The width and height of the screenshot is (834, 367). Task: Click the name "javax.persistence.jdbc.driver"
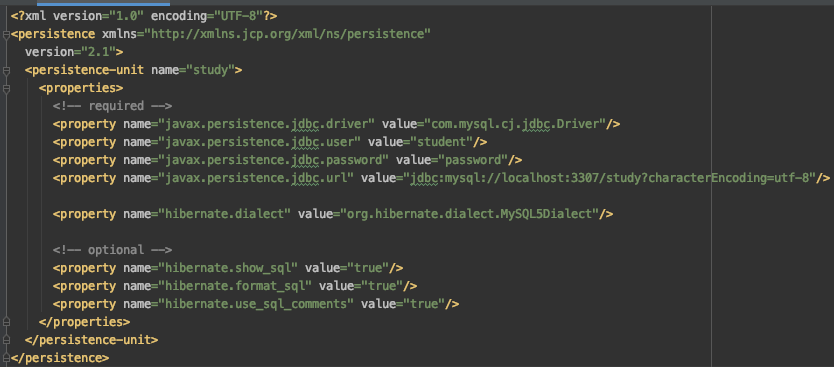267,124
